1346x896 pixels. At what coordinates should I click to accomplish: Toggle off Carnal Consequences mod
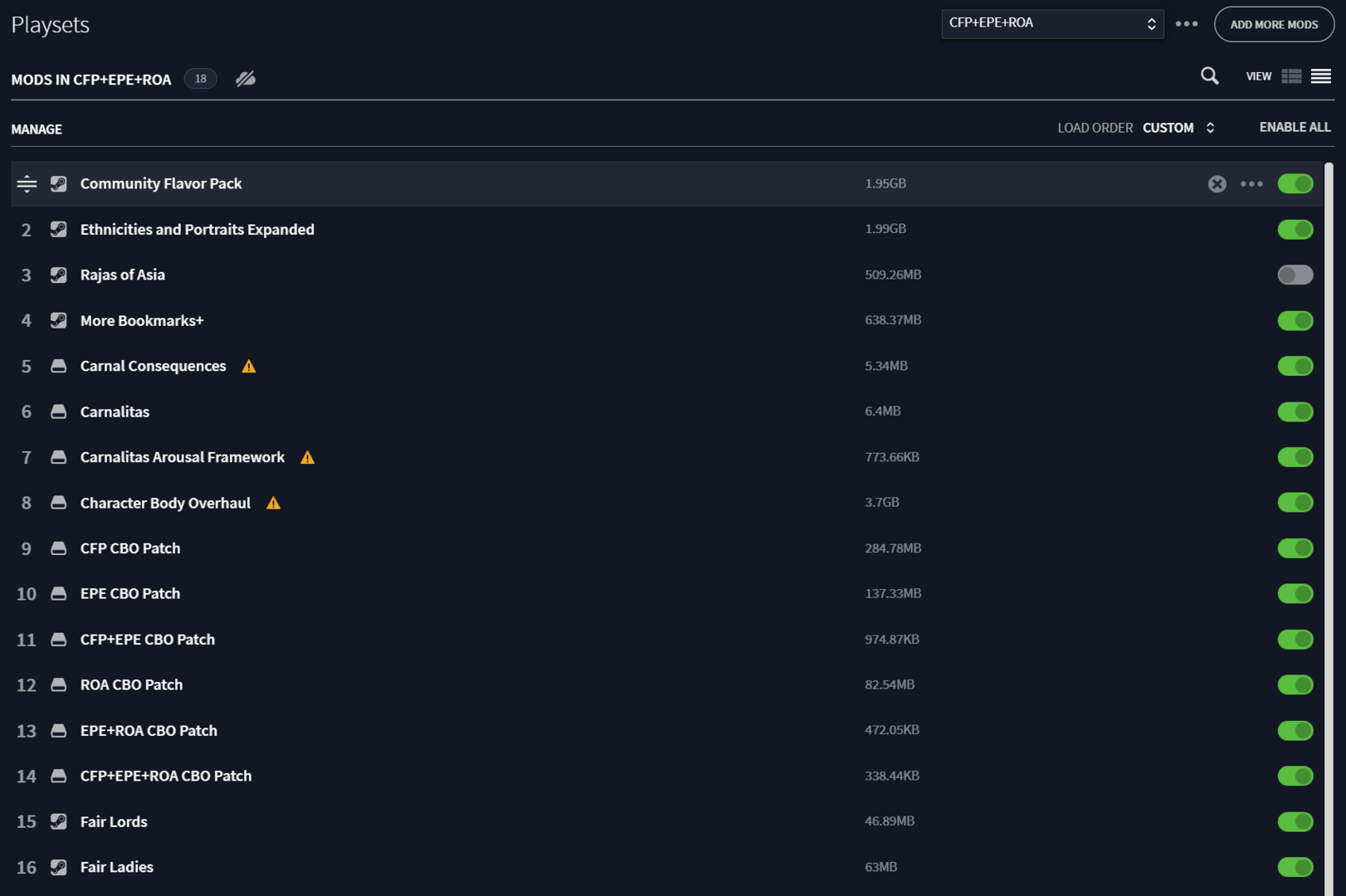pyautogui.click(x=1295, y=366)
